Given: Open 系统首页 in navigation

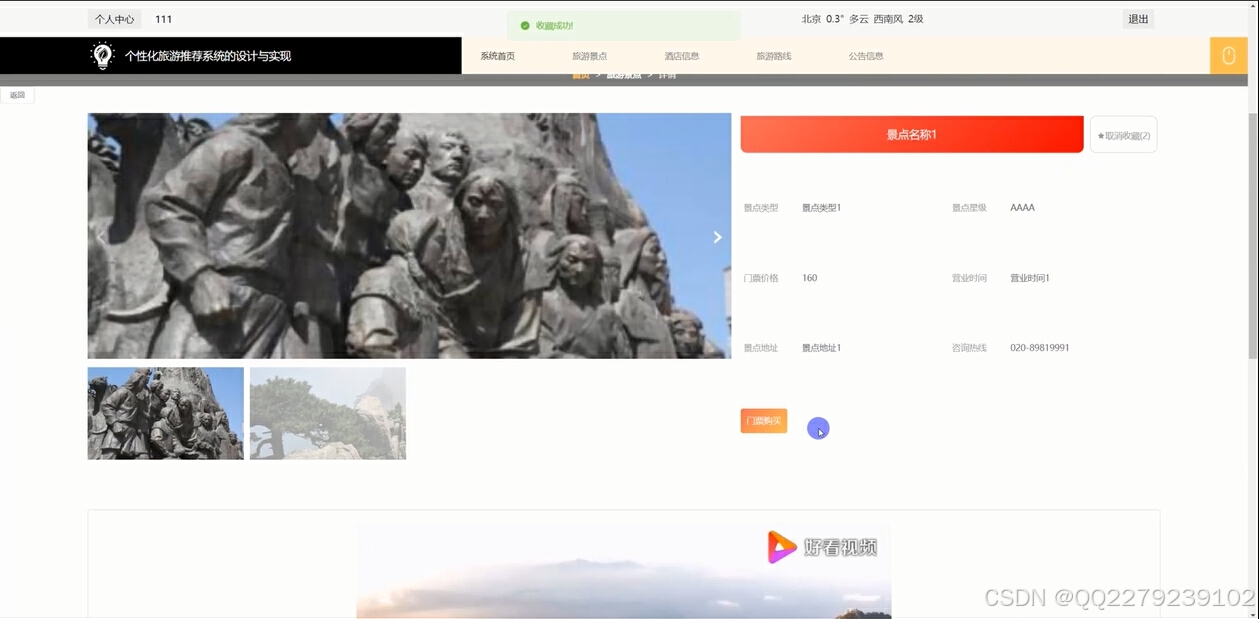Looking at the screenshot, I should tap(497, 56).
